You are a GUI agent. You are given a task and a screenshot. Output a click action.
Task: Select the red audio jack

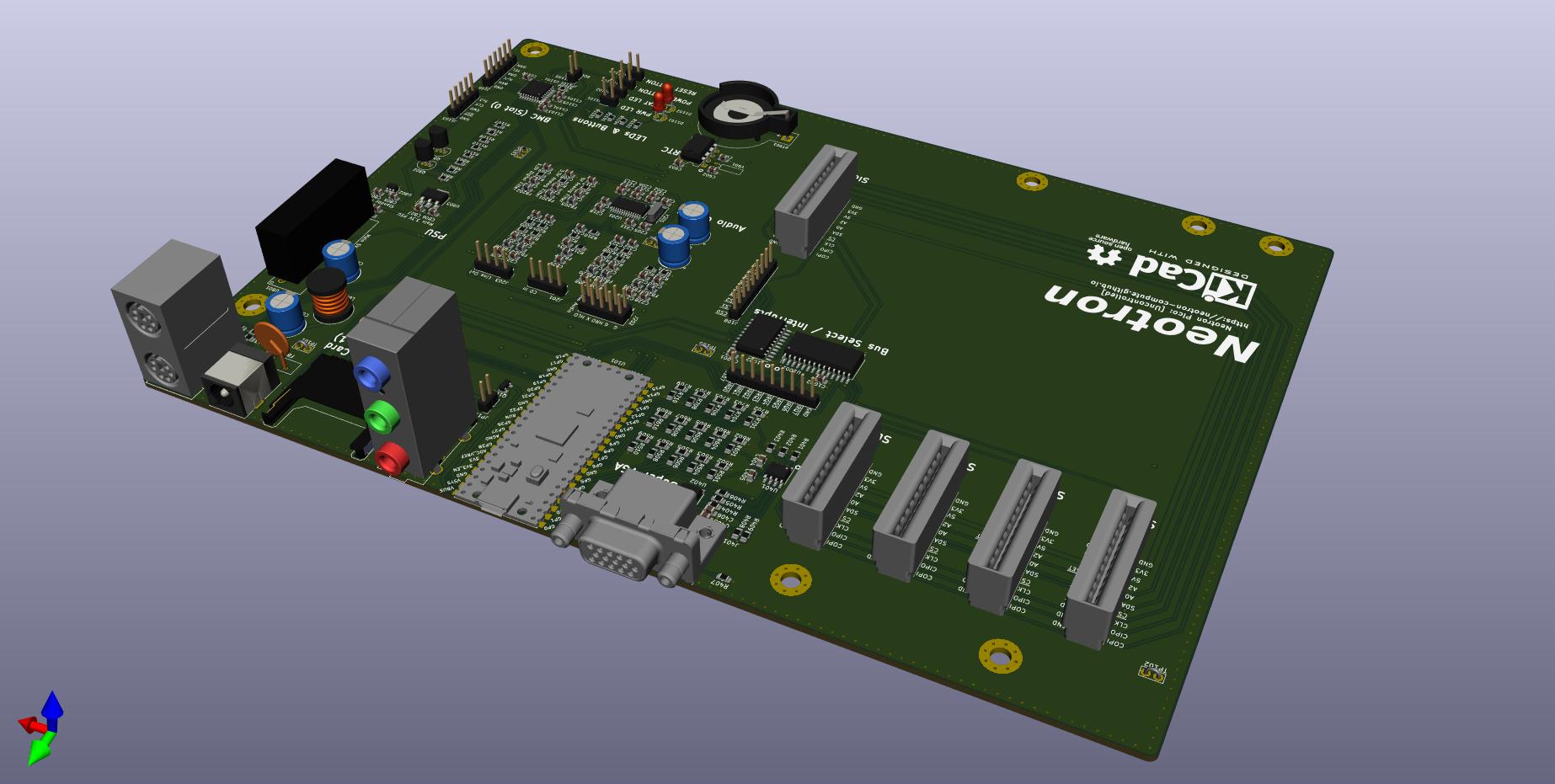(392, 459)
